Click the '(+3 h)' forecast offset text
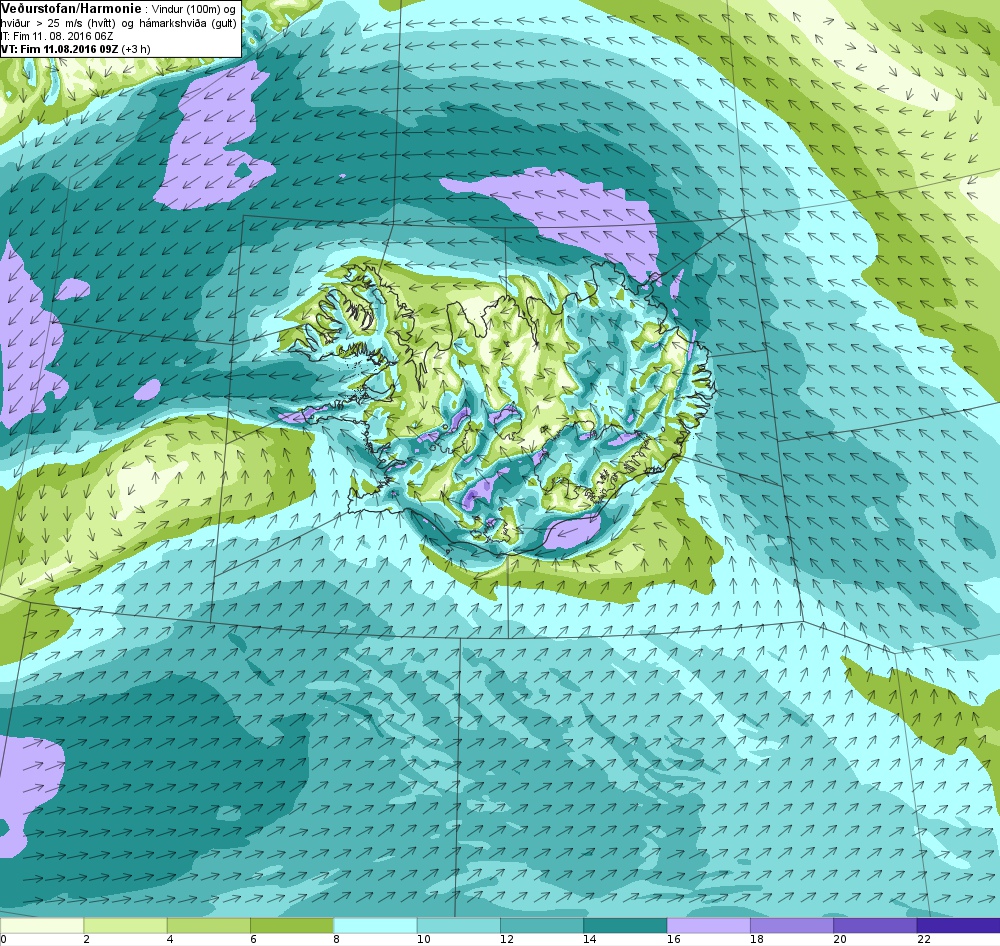 135,49
